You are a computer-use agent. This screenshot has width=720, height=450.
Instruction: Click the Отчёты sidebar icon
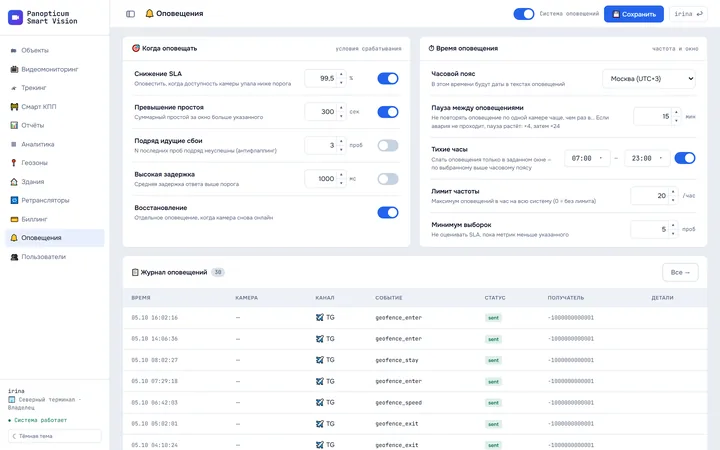(x=14, y=125)
